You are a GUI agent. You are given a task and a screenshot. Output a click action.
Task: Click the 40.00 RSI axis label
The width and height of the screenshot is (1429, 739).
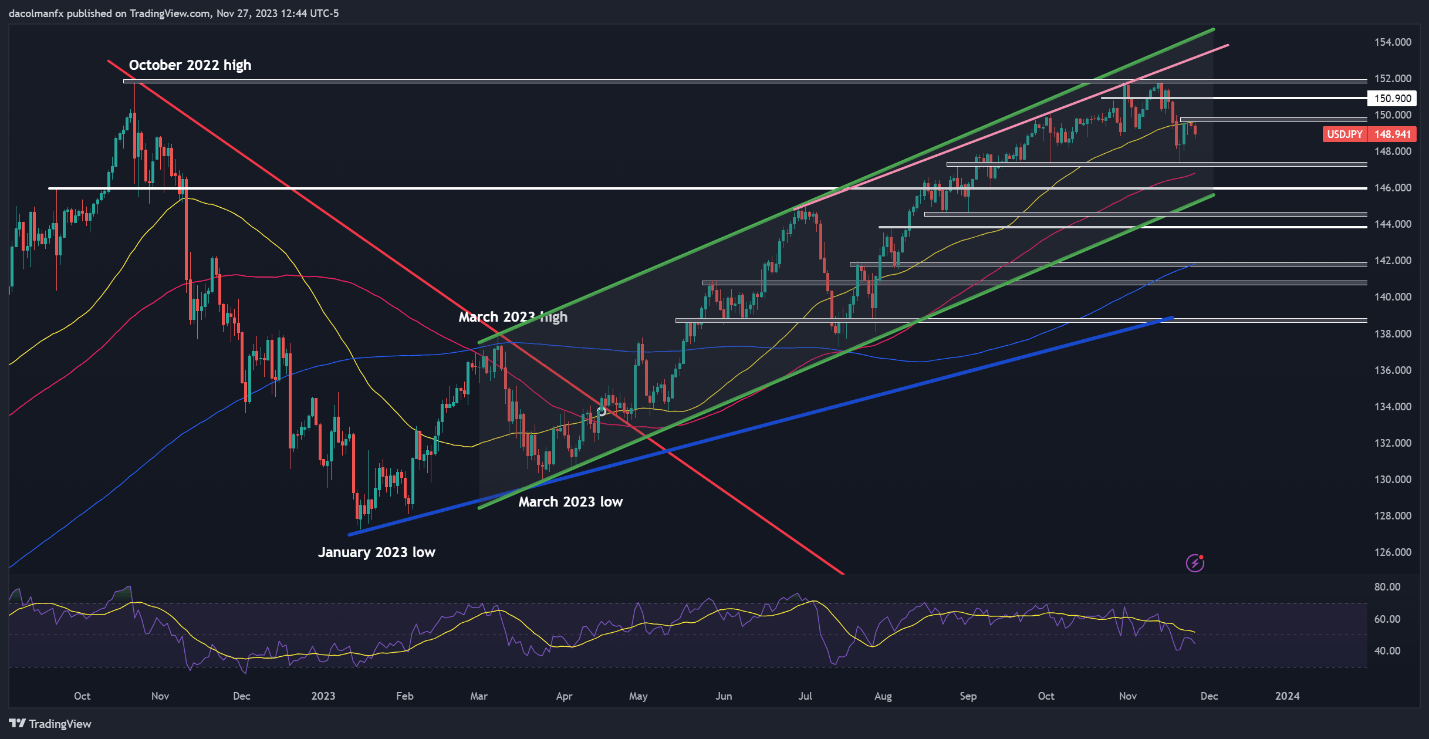pos(1388,651)
